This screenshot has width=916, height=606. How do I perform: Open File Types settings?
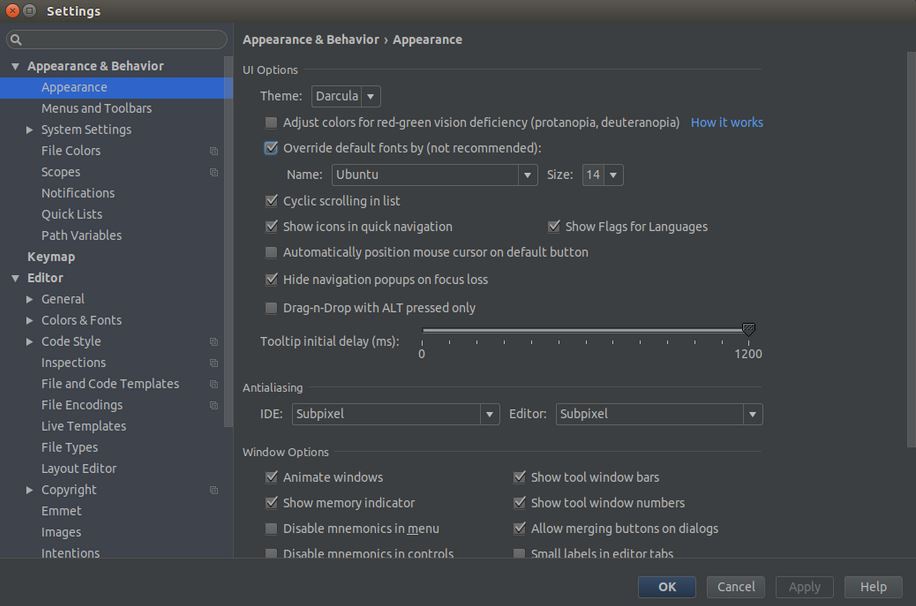click(x=70, y=448)
